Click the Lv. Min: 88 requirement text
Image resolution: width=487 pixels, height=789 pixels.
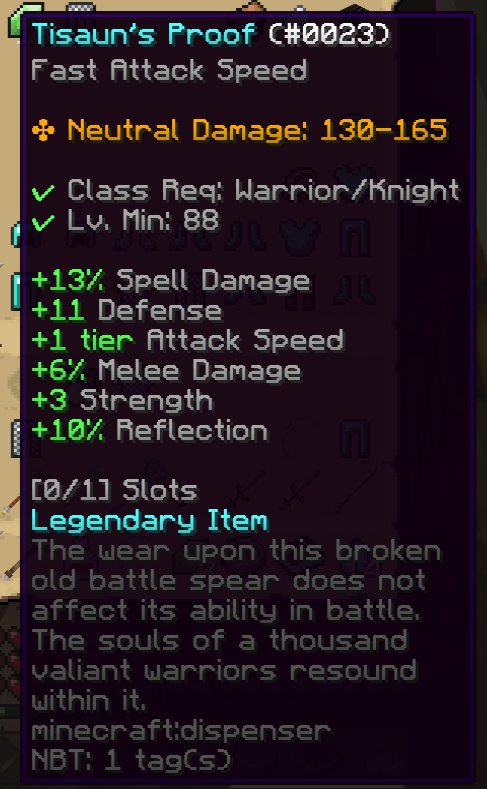[144, 221]
